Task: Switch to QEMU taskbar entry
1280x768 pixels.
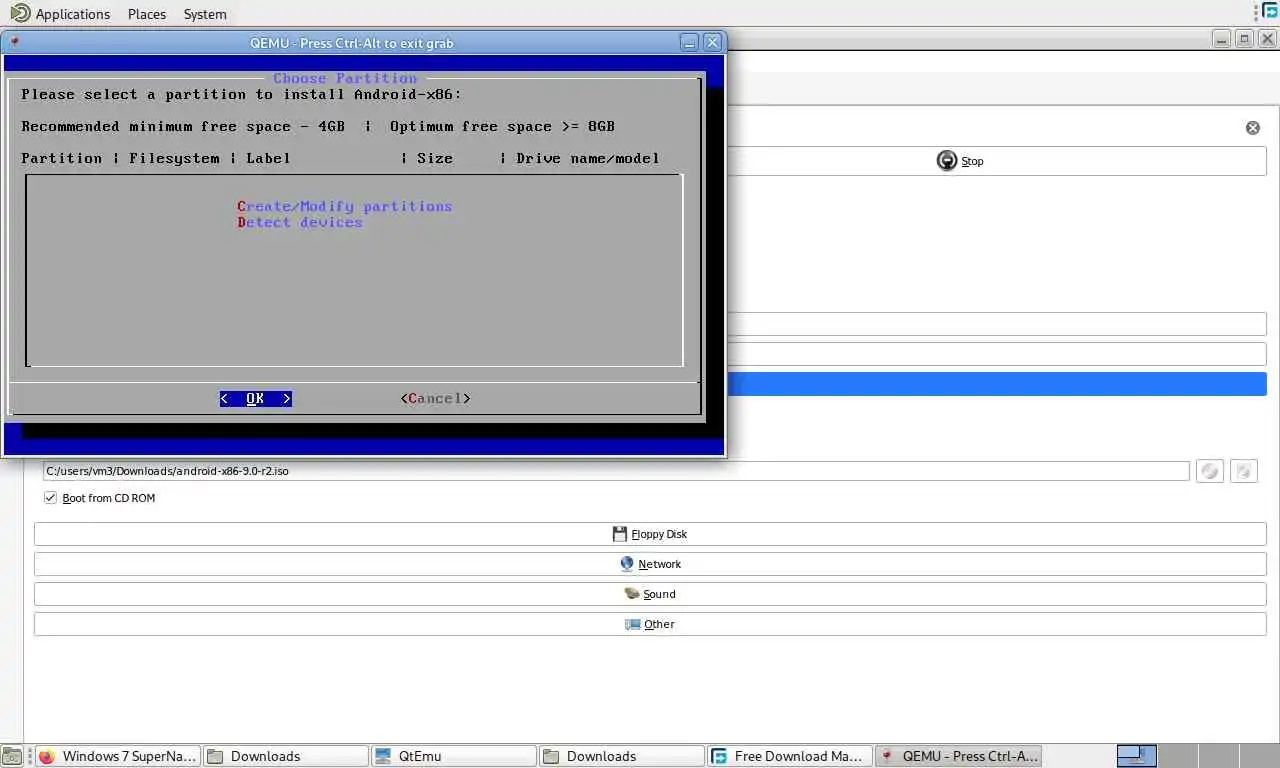Action: coord(957,756)
